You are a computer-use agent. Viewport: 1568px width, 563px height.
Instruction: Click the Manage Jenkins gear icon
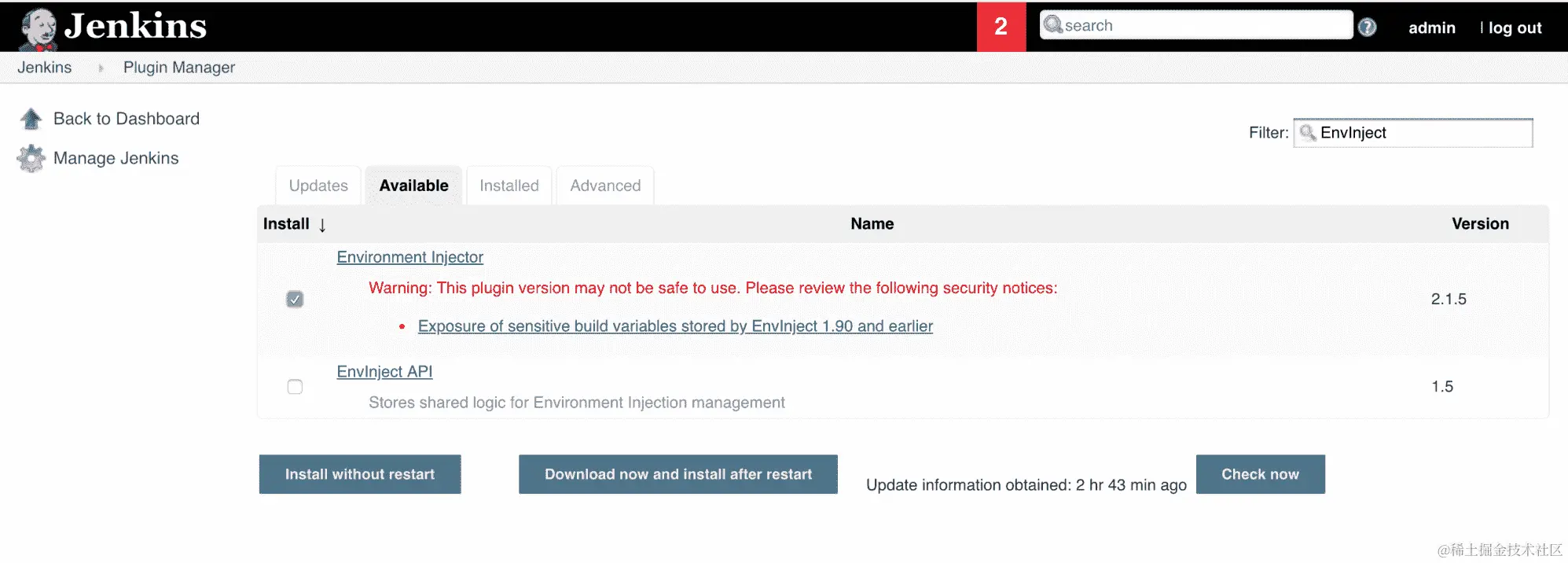pos(31,158)
